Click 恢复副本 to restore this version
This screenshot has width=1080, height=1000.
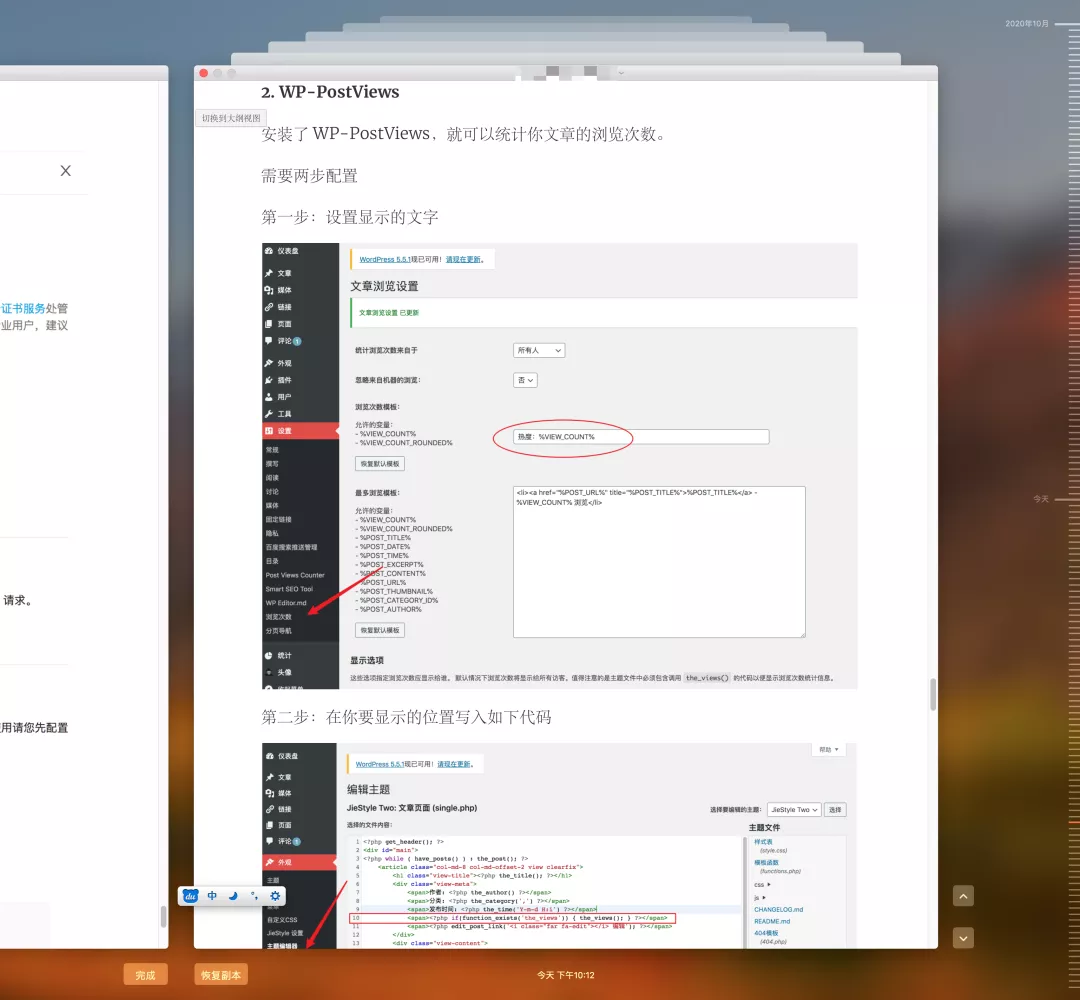221,975
